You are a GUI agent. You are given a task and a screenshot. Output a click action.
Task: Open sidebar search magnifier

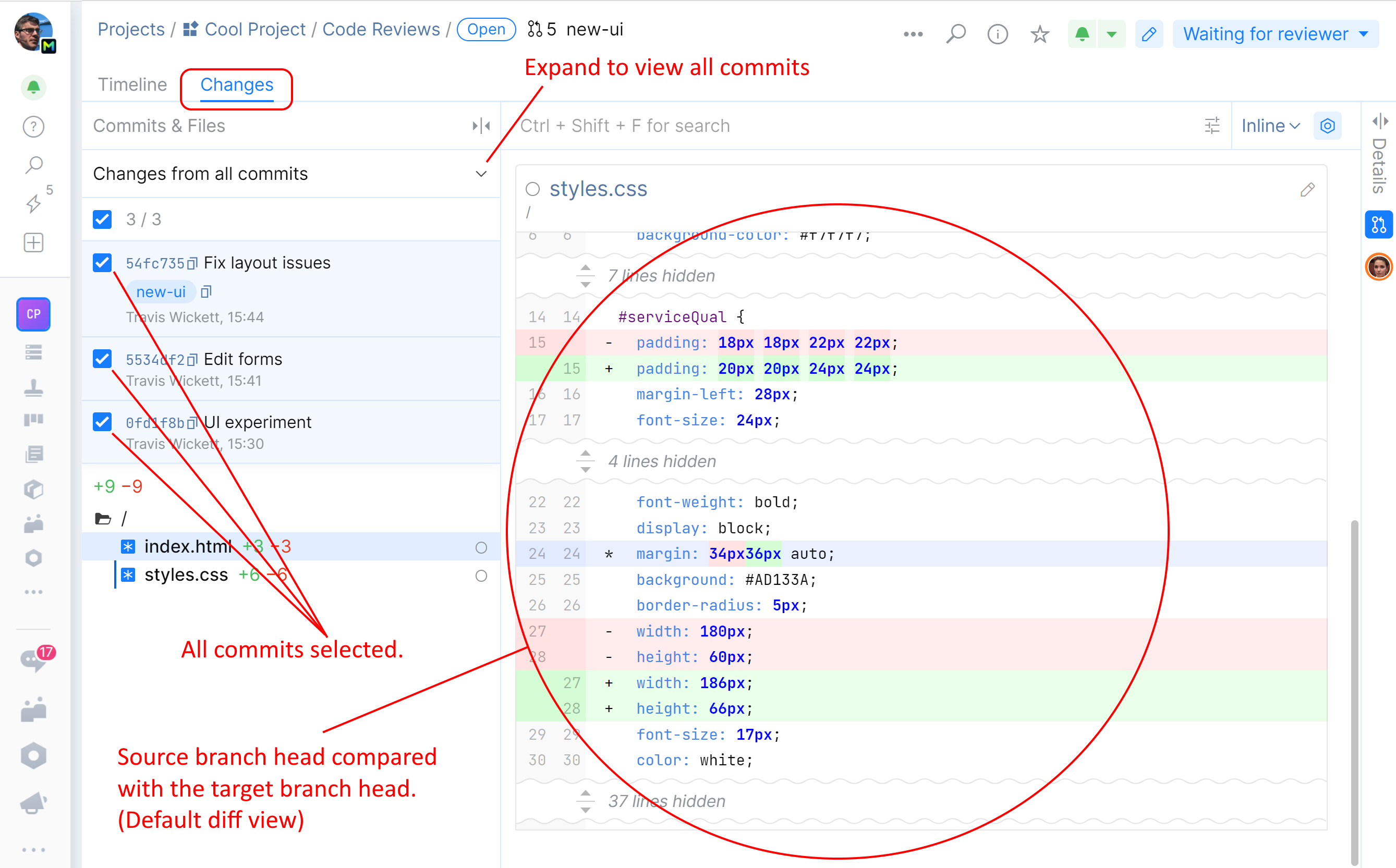point(33,165)
